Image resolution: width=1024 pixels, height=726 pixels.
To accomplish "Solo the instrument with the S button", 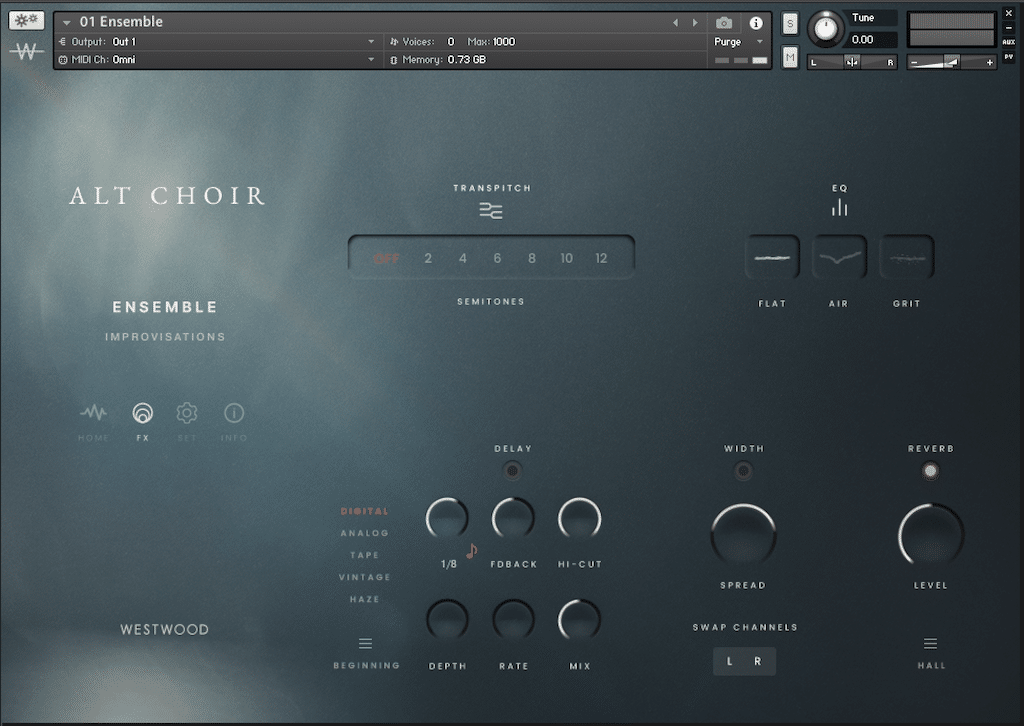I will [790, 24].
